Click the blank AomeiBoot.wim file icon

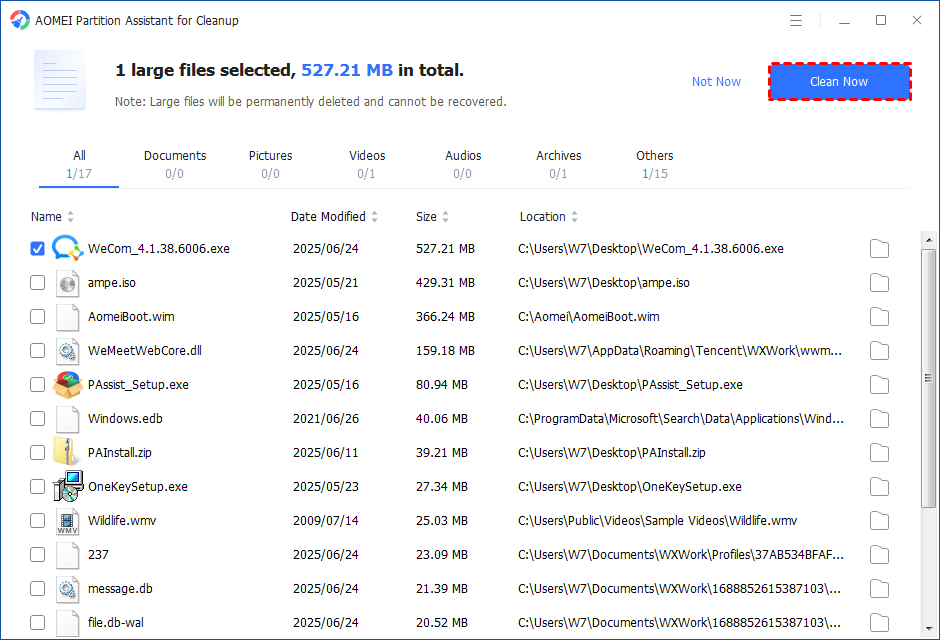67,317
